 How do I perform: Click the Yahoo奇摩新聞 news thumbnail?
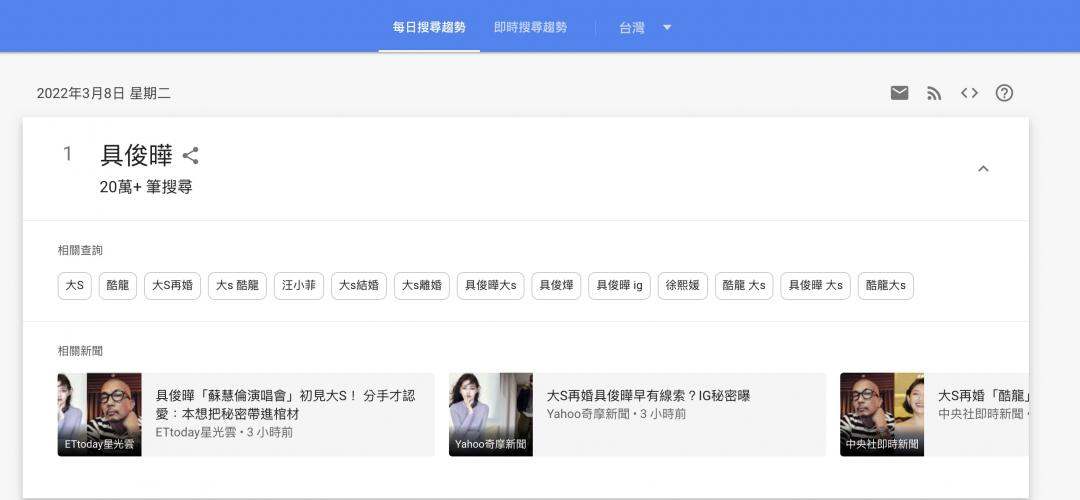pyautogui.click(x=490, y=414)
